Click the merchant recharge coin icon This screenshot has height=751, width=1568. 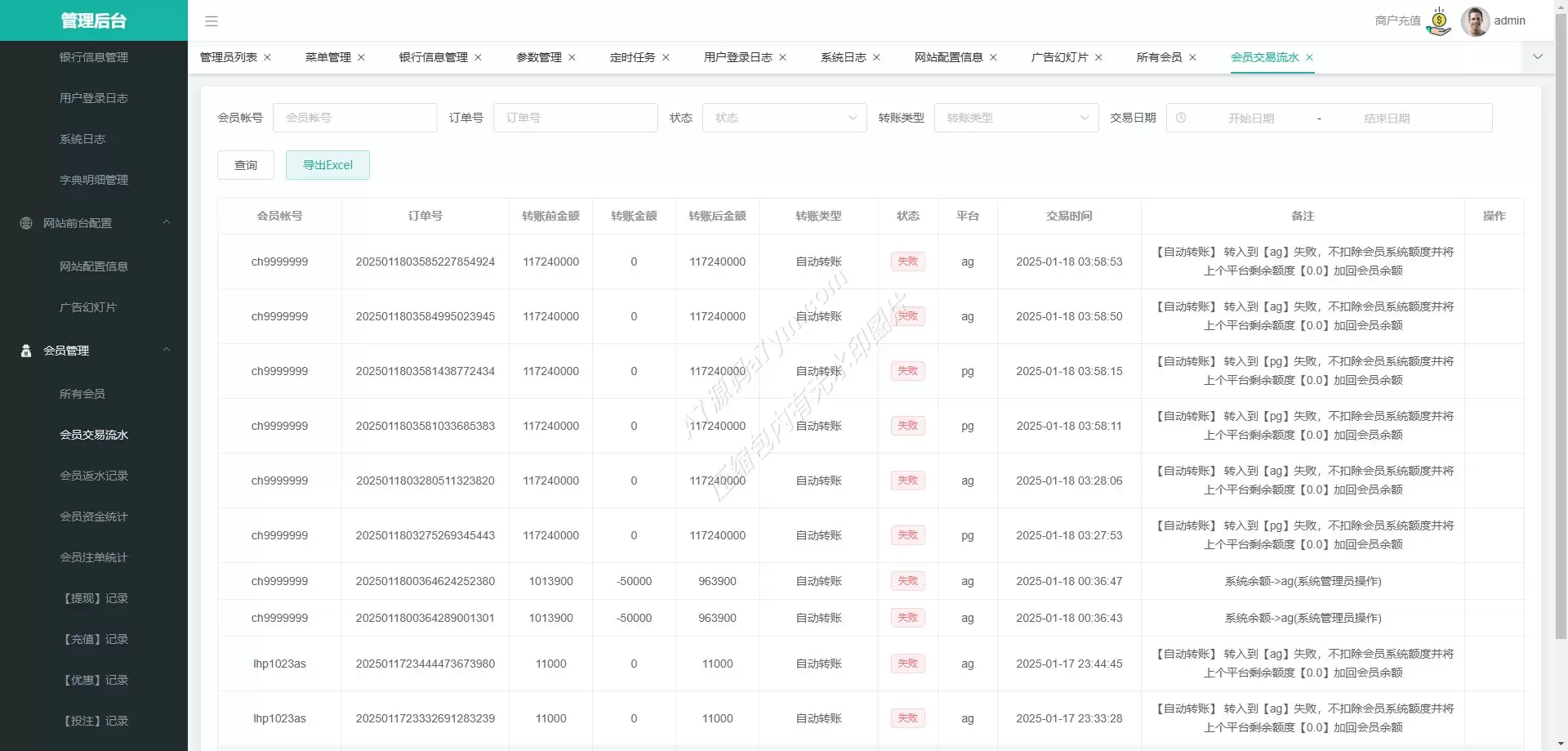click(x=1438, y=21)
